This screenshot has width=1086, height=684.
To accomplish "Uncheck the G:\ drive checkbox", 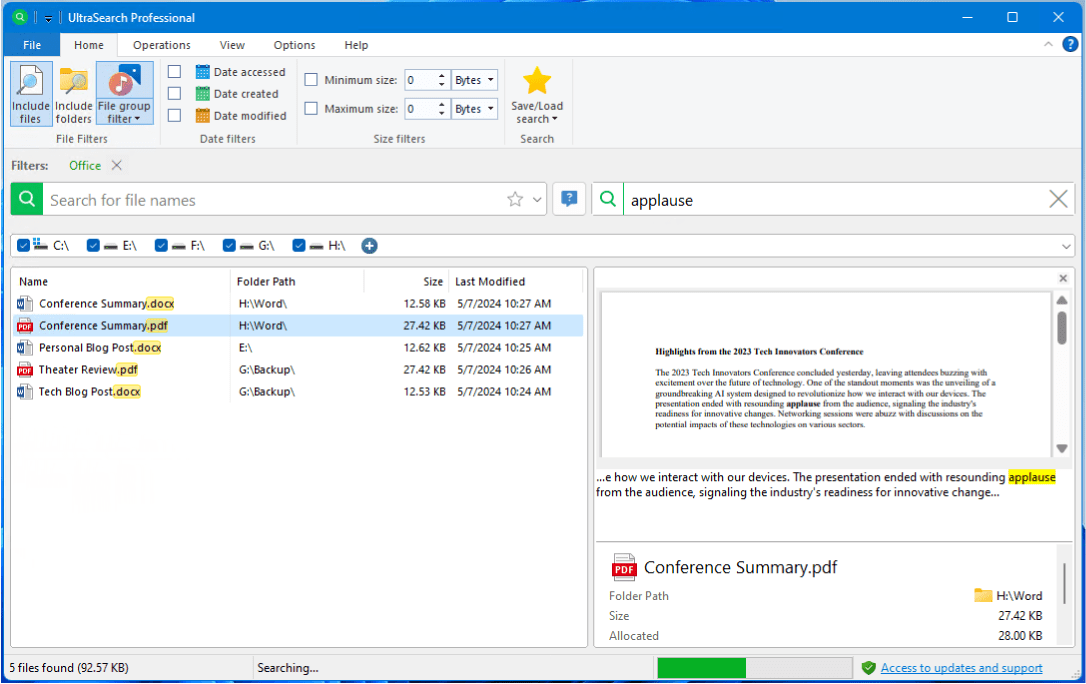I will (x=230, y=245).
